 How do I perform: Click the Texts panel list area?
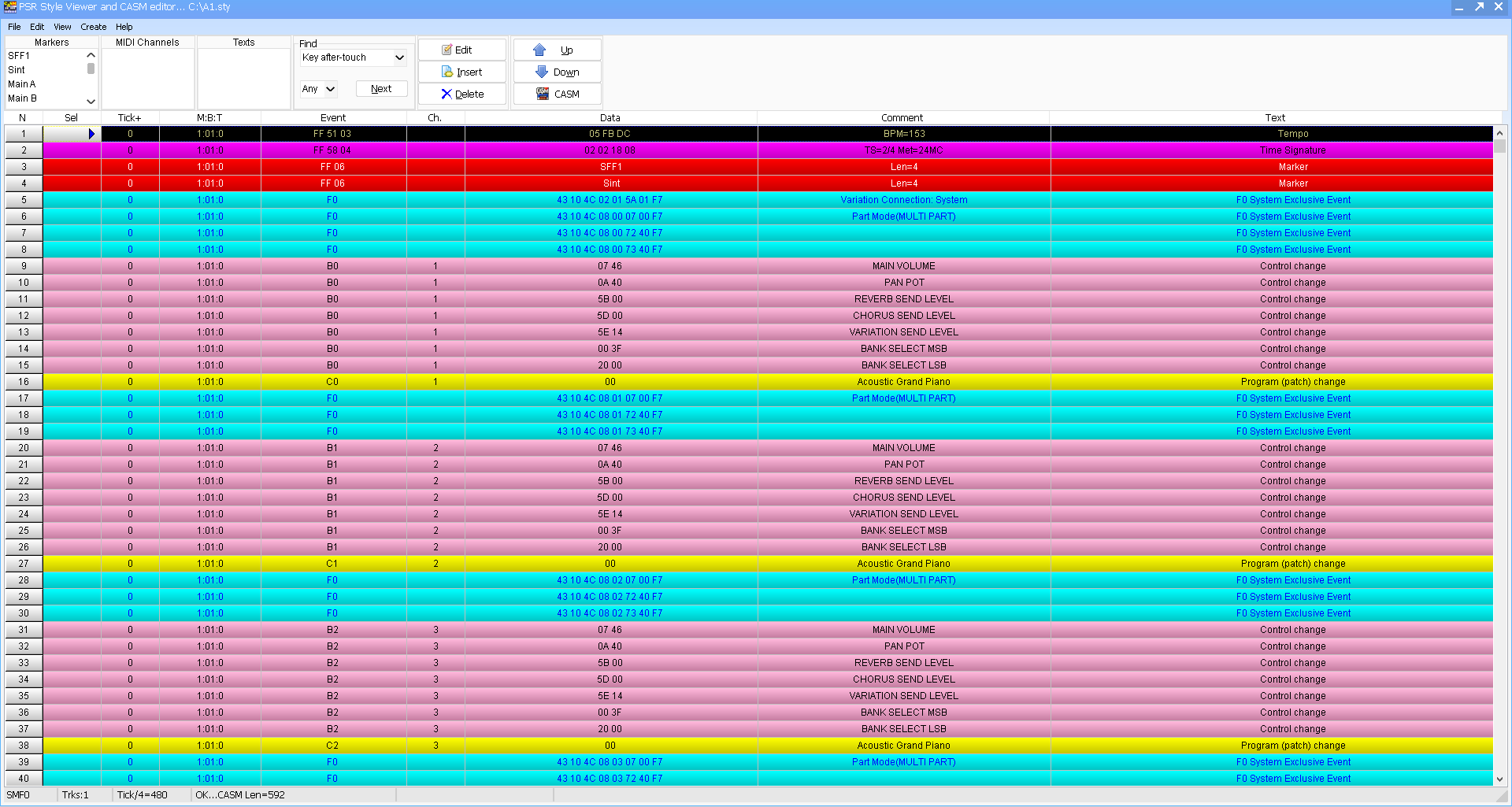pos(244,79)
